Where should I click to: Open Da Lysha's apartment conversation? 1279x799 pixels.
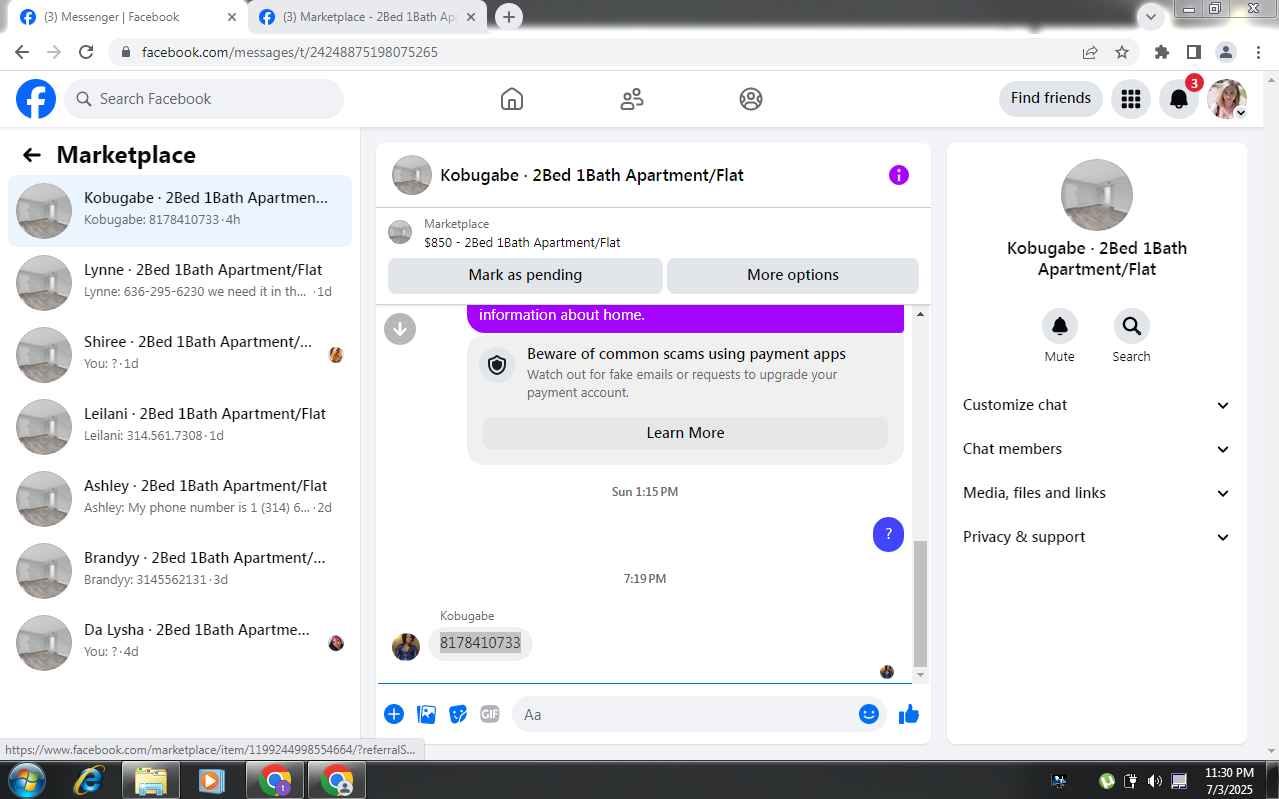tap(180, 643)
